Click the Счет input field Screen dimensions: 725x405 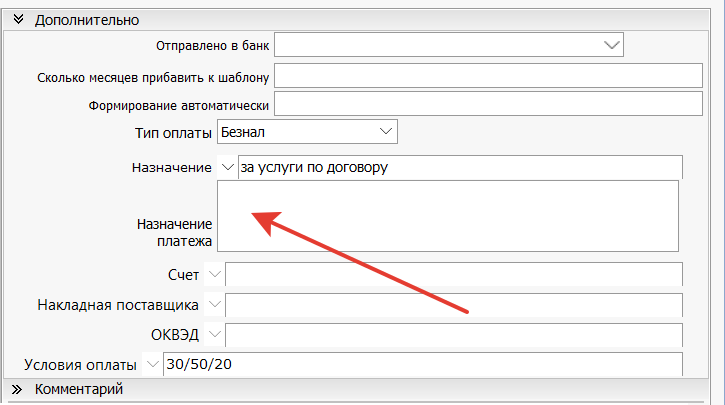point(454,274)
